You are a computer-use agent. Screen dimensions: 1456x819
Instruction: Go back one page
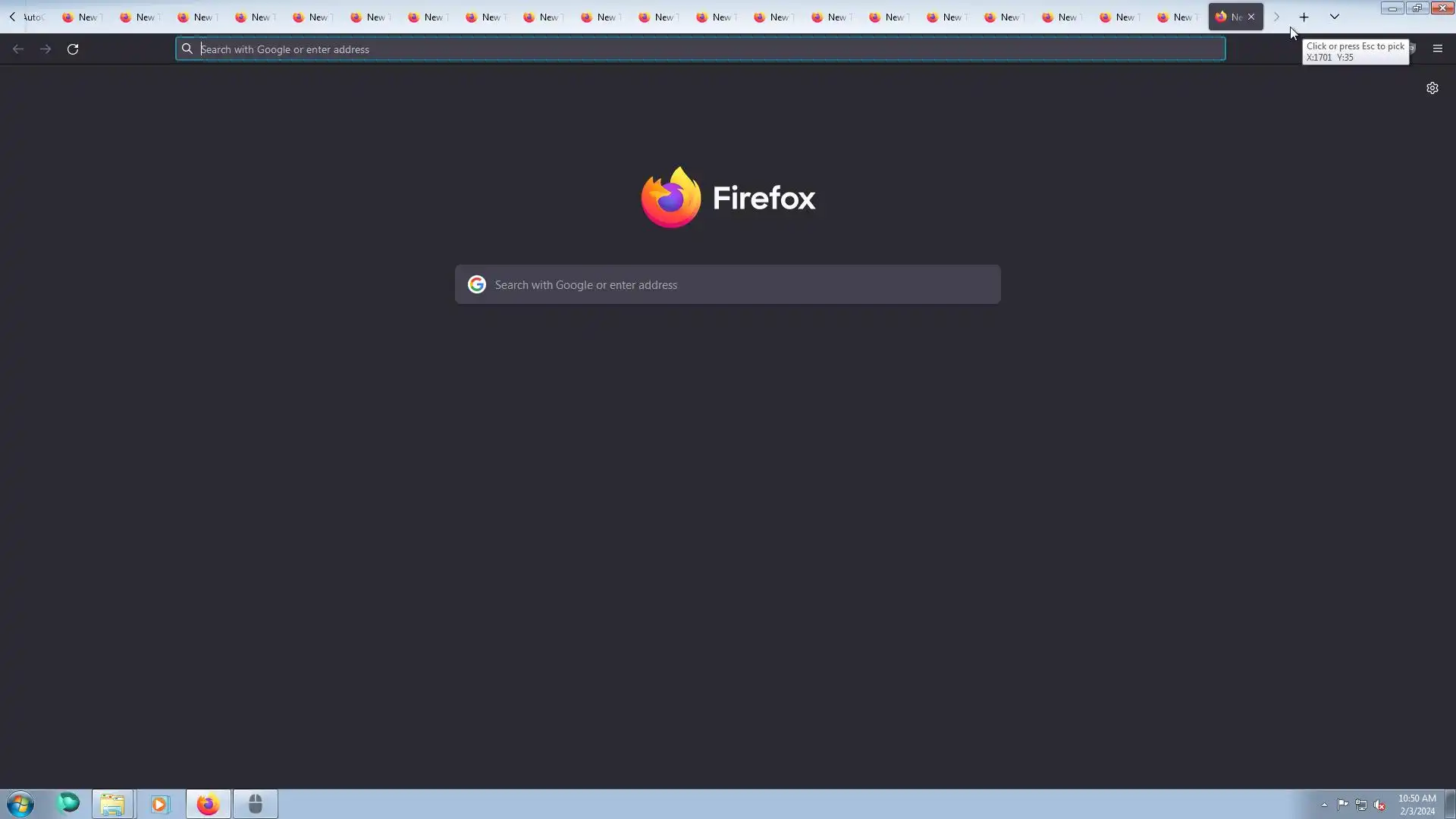pos(18,49)
